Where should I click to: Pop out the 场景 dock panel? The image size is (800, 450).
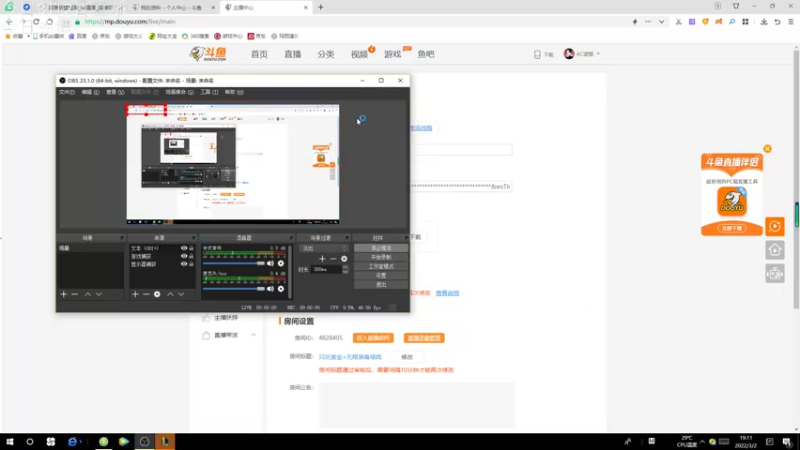[122, 238]
